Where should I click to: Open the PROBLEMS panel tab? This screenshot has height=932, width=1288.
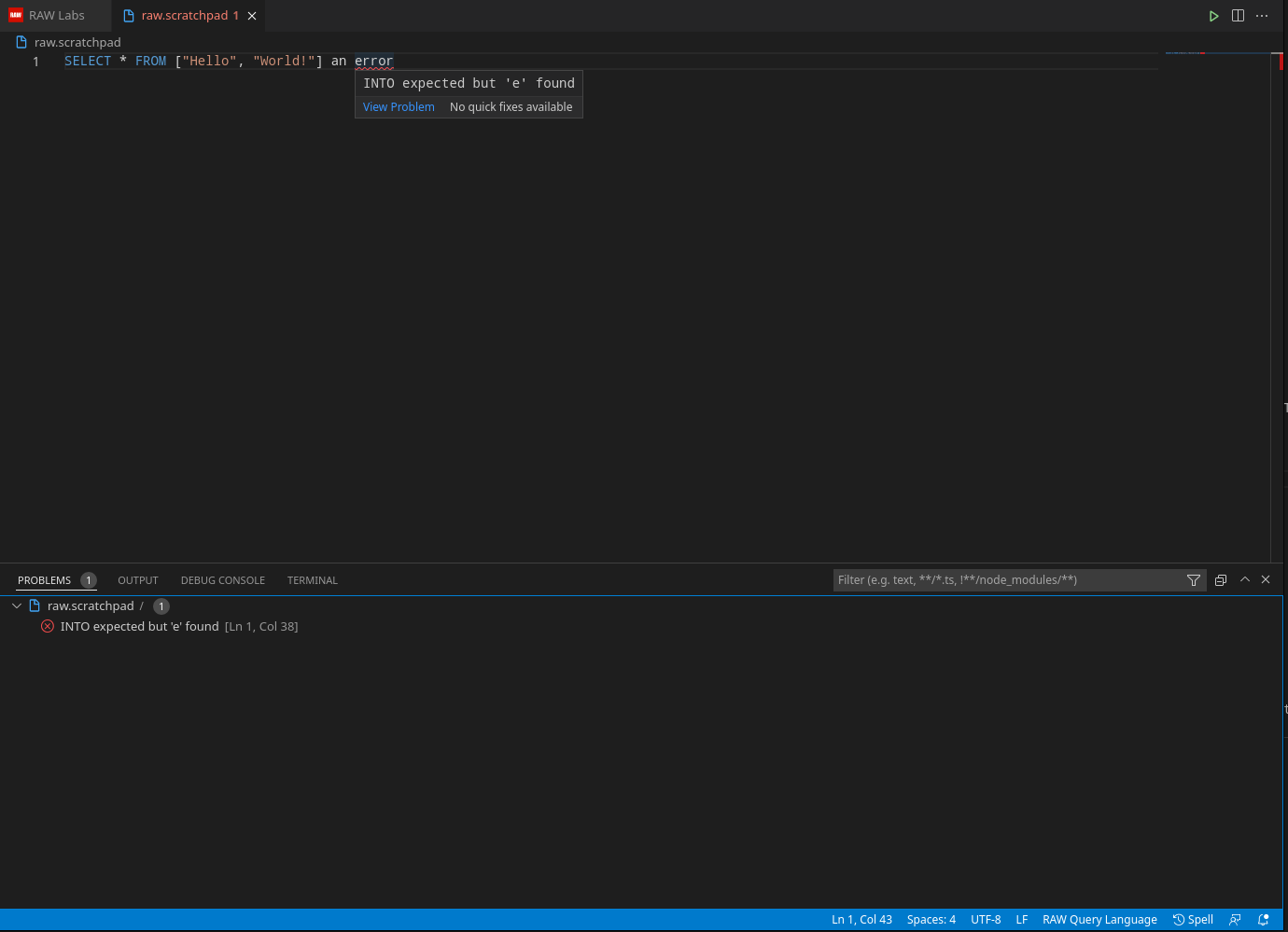click(x=44, y=580)
